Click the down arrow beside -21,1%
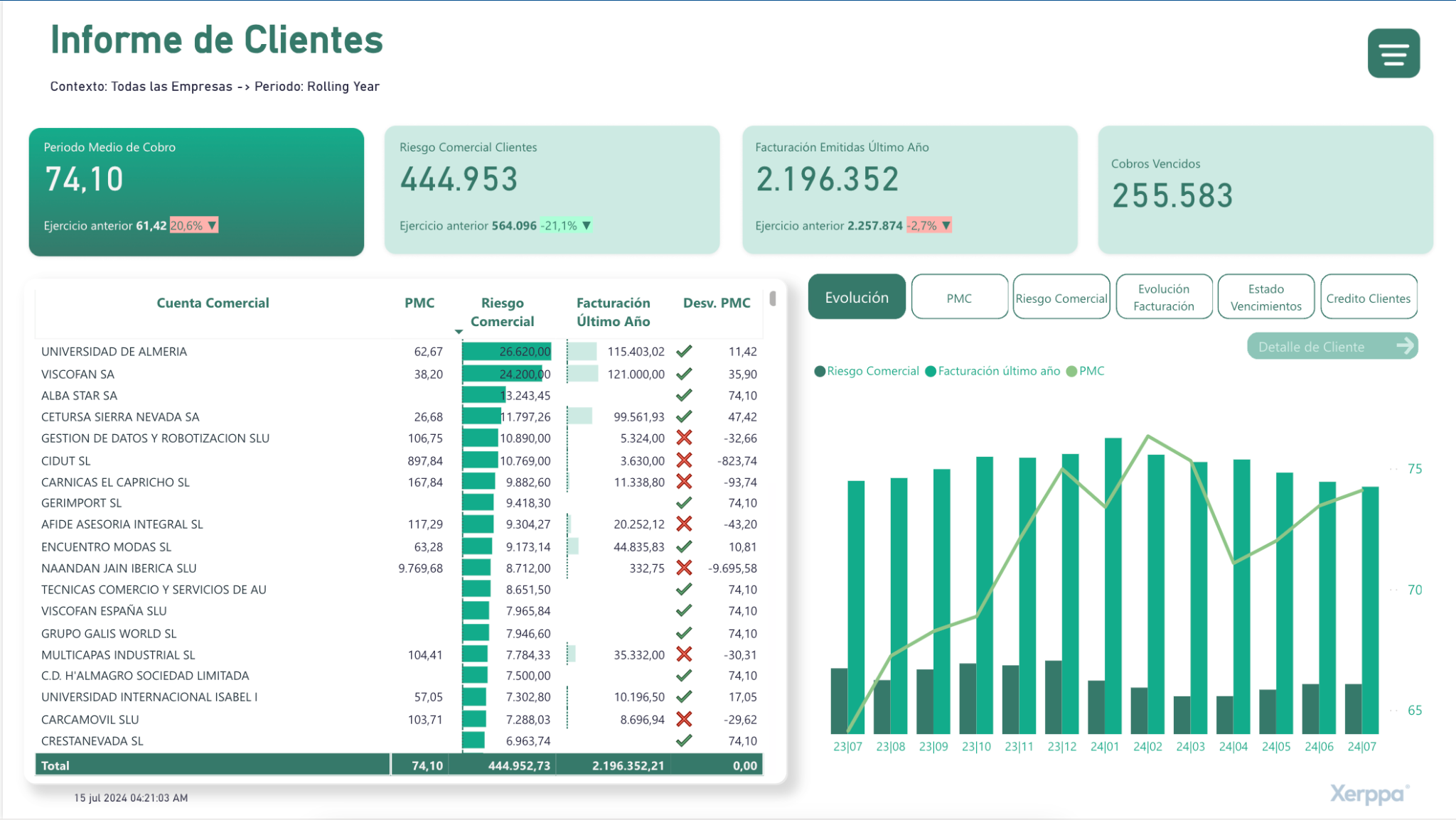This screenshot has height=820, width=1456. click(587, 225)
